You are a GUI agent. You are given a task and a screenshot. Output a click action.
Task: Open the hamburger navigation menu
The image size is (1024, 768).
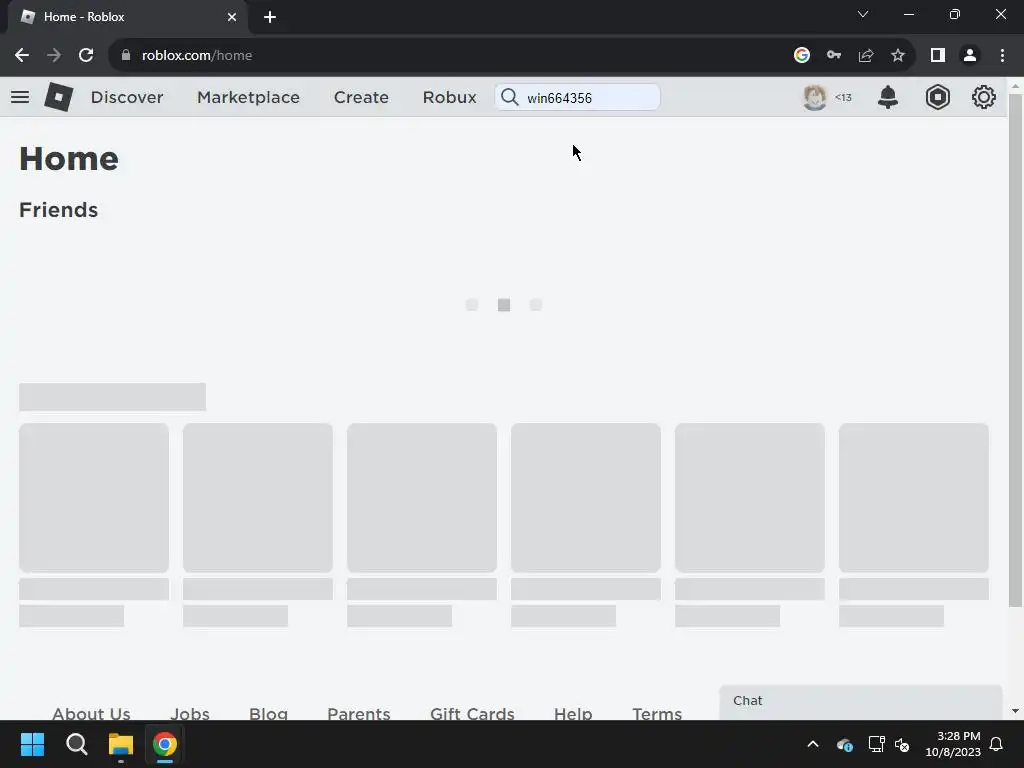coord(20,97)
